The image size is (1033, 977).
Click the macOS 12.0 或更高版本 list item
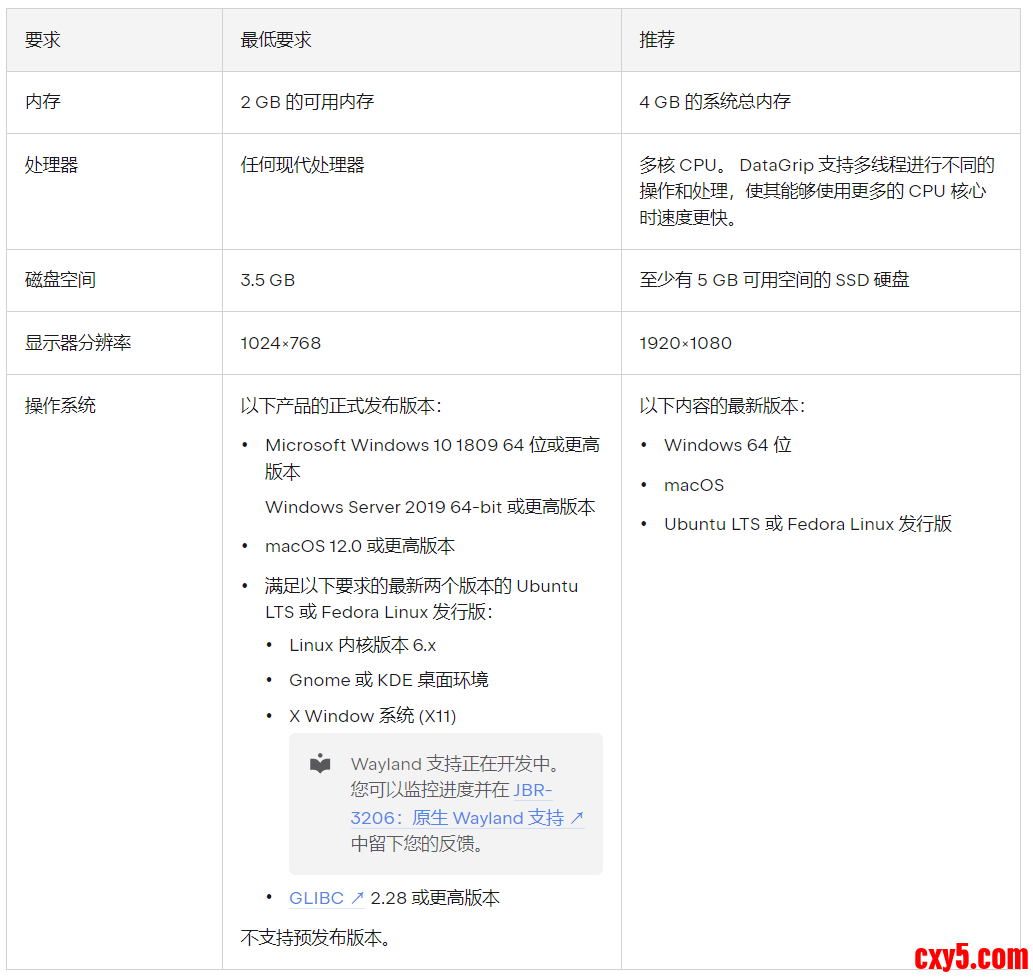pos(360,546)
